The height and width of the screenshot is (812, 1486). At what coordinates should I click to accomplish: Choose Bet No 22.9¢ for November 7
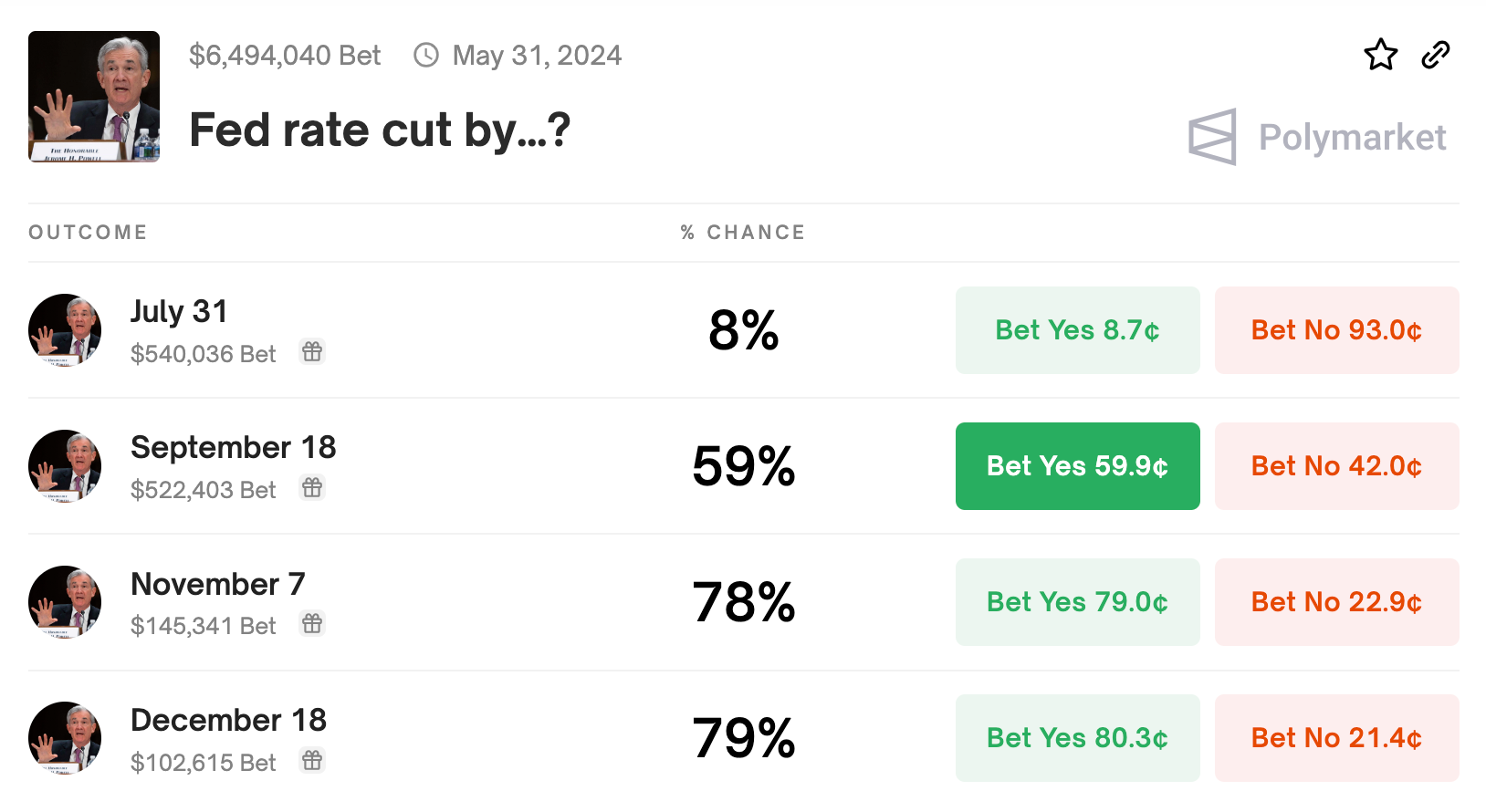(x=1336, y=602)
